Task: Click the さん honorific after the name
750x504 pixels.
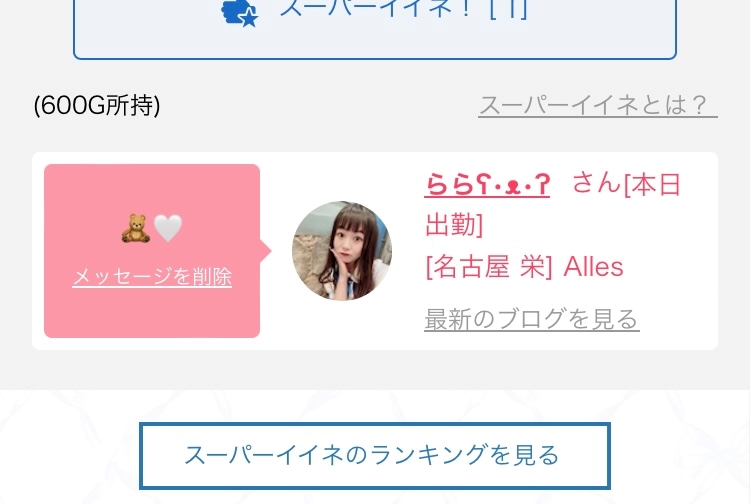Action: [x=596, y=184]
